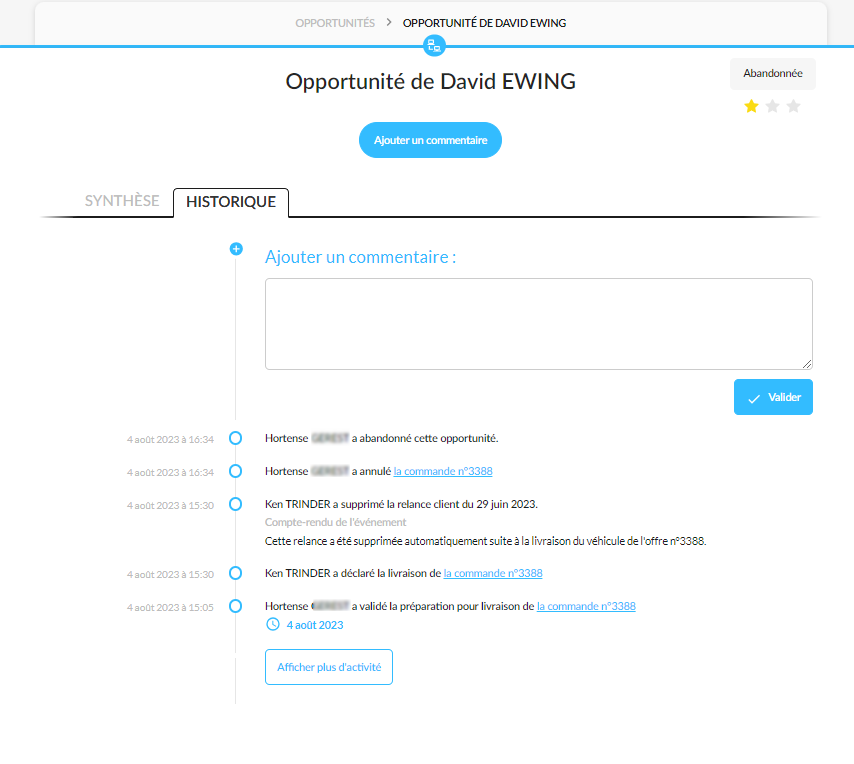This screenshot has width=854, height=764.
Task: Click 'Afficher plus d'activité'
Action: pos(329,667)
